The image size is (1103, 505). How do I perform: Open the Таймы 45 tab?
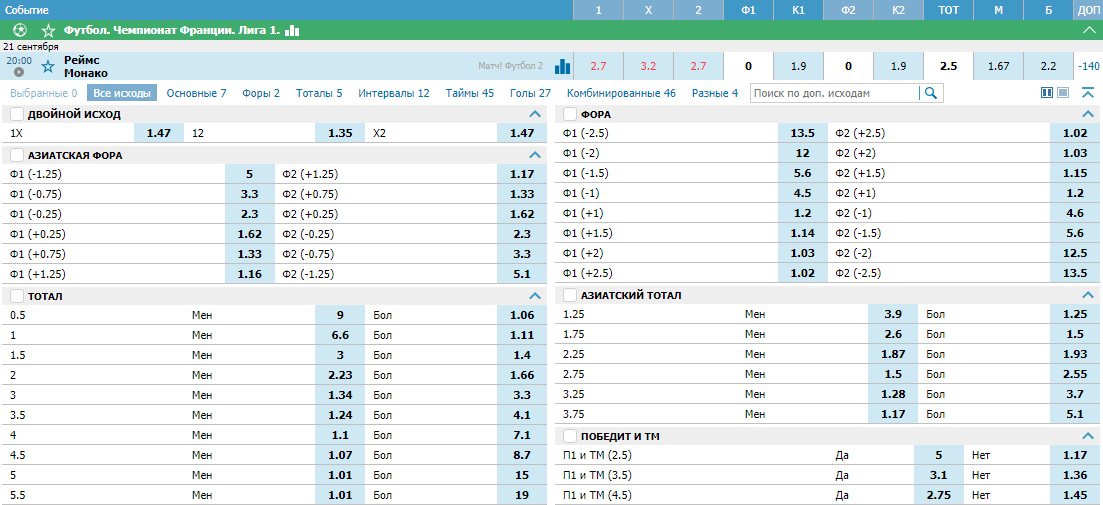point(470,93)
